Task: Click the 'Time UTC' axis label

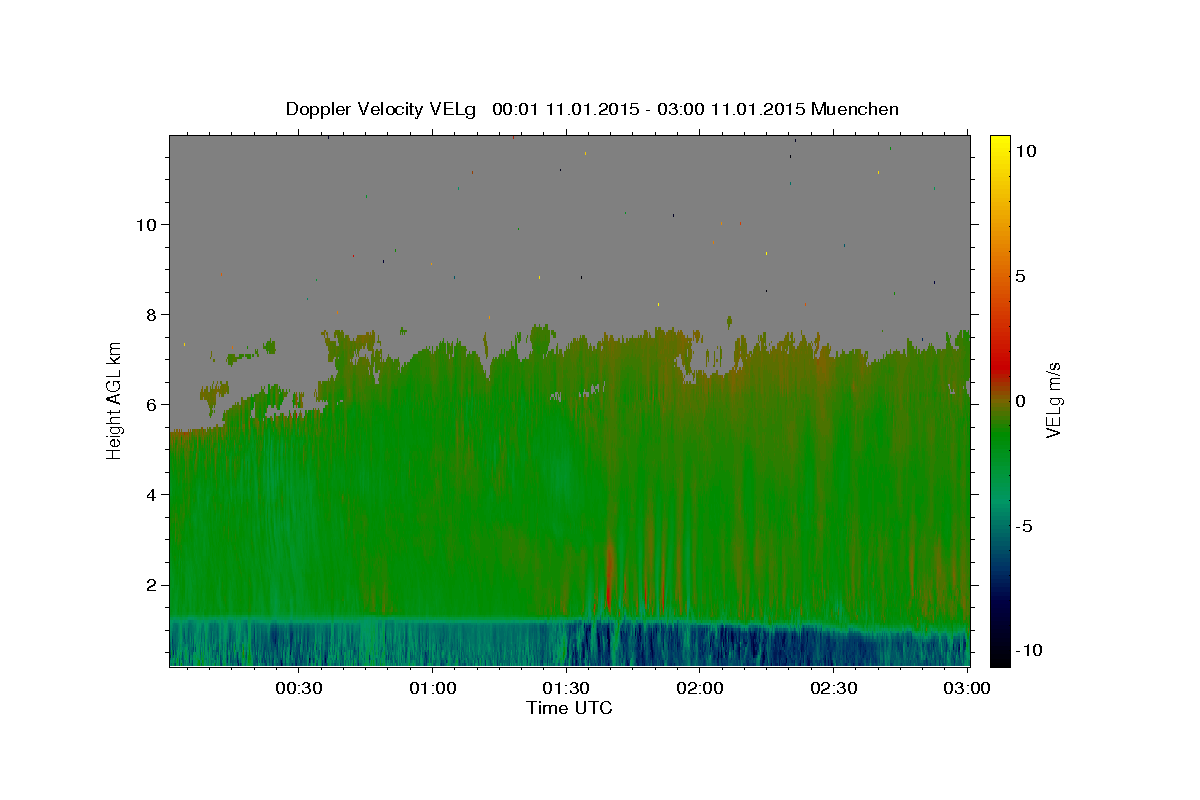Action: tap(569, 708)
